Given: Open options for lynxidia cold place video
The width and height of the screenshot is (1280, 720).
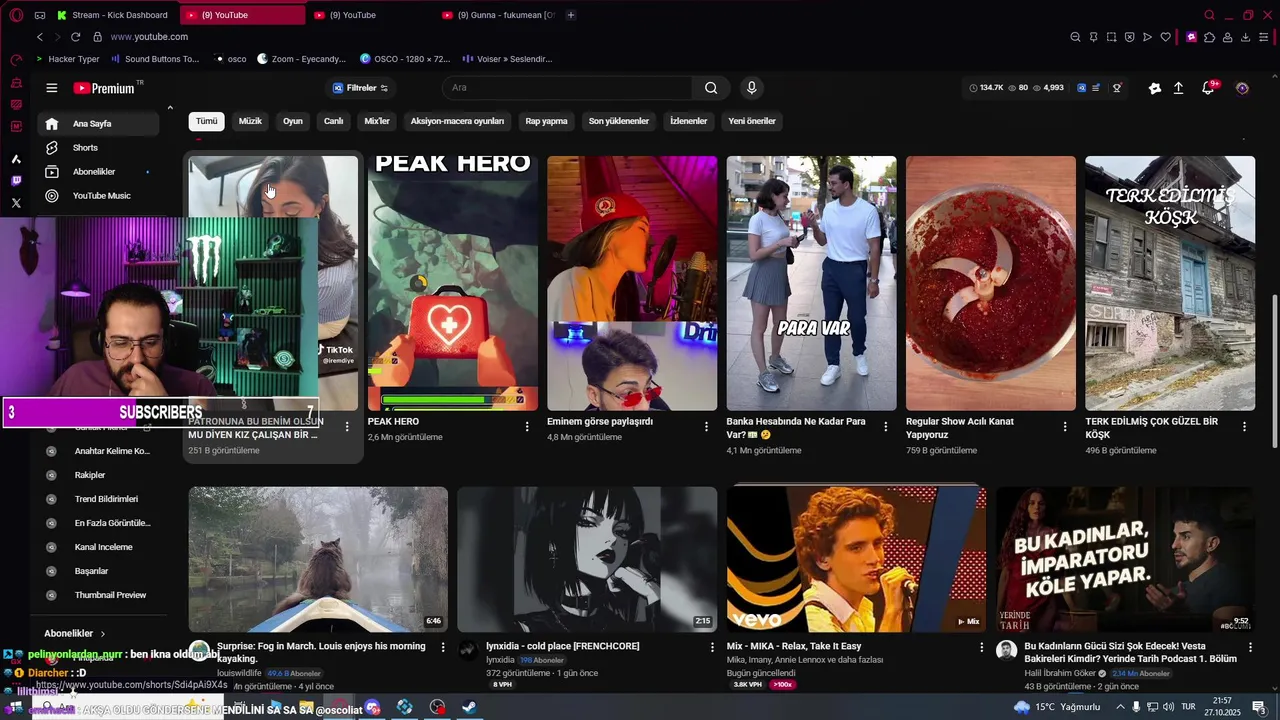Looking at the screenshot, I should [712, 647].
